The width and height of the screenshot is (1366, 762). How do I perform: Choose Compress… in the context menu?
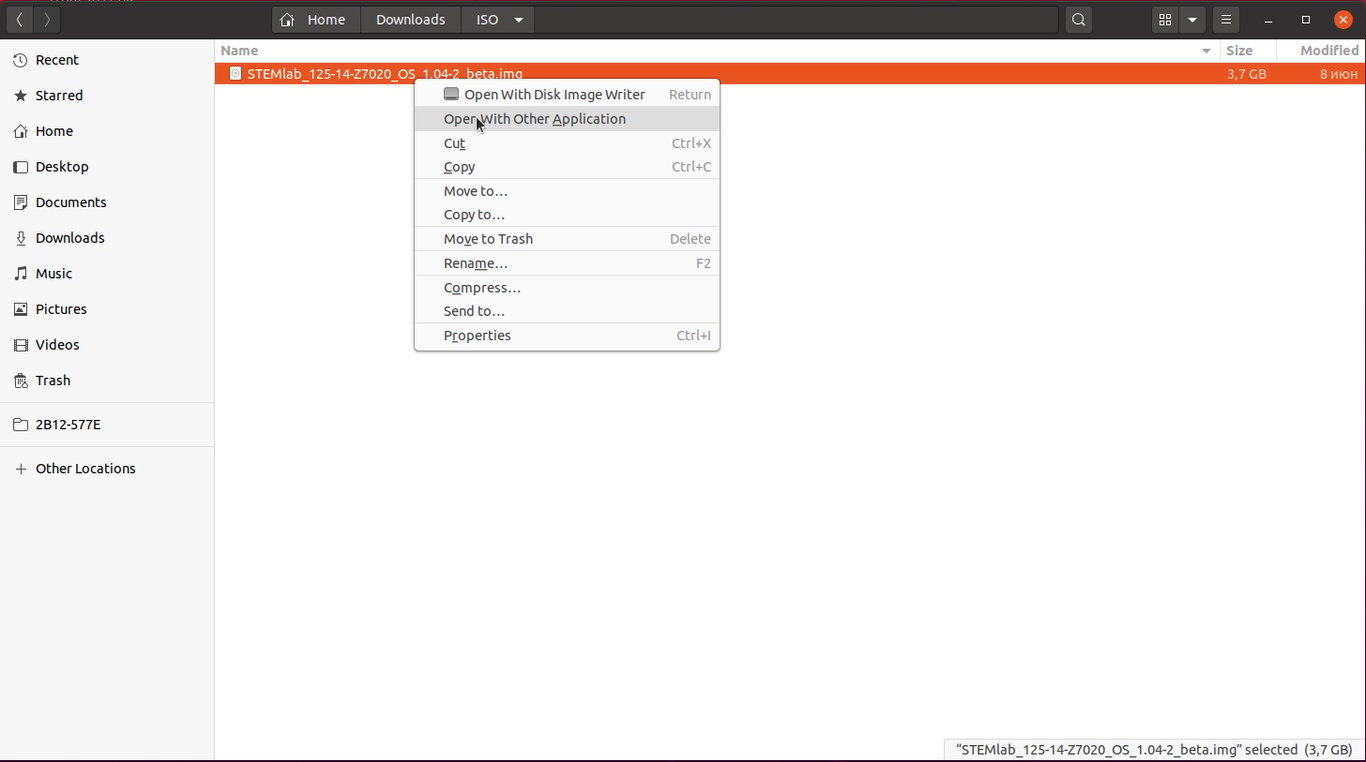pyautogui.click(x=567, y=287)
